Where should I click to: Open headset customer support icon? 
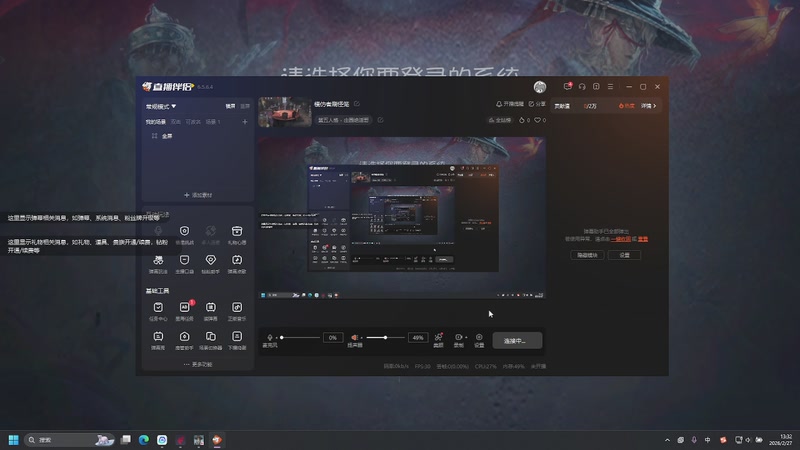[582, 87]
